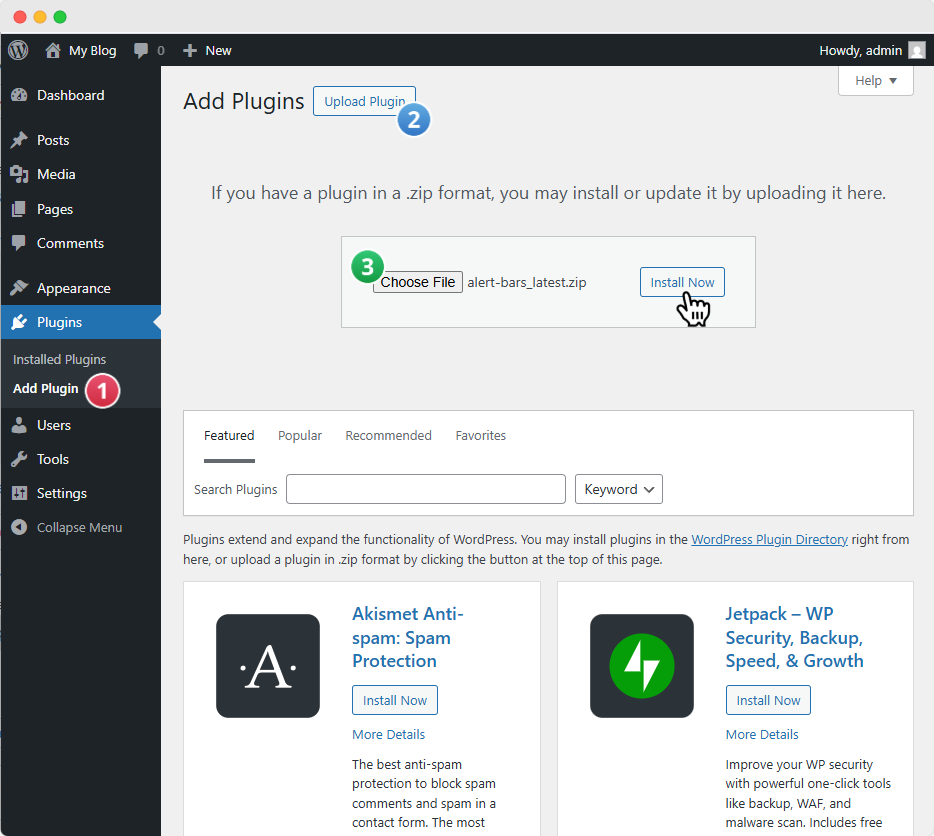Open the WordPress Plugin Directory link
This screenshot has height=836, width=934.
pyautogui.click(x=769, y=540)
